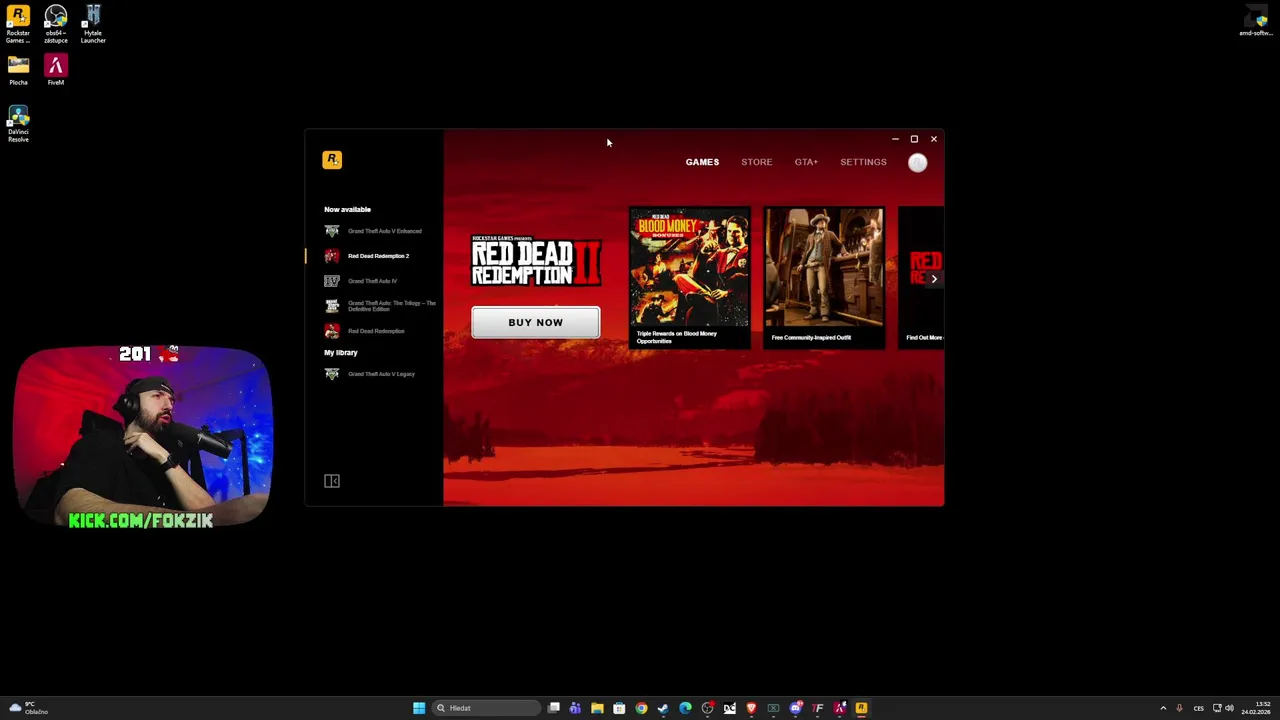Open the GTA+ tab
This screenshot has width=1280, height=720.
tap(806, 162)
